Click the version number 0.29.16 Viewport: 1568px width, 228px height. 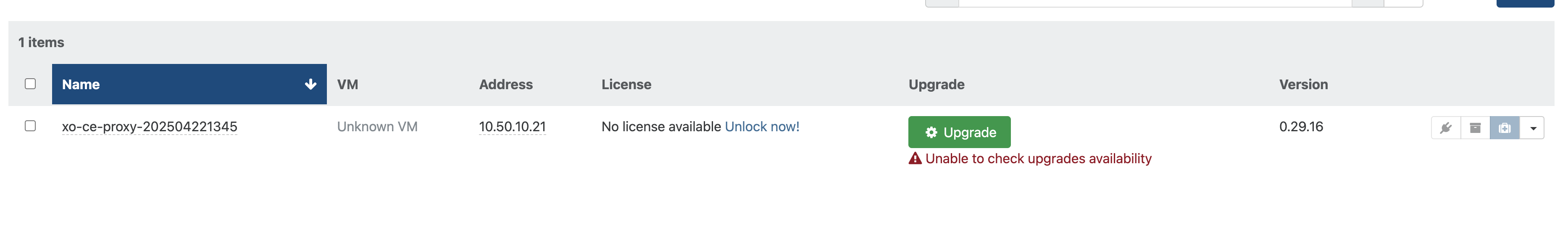coord(1301,127)
